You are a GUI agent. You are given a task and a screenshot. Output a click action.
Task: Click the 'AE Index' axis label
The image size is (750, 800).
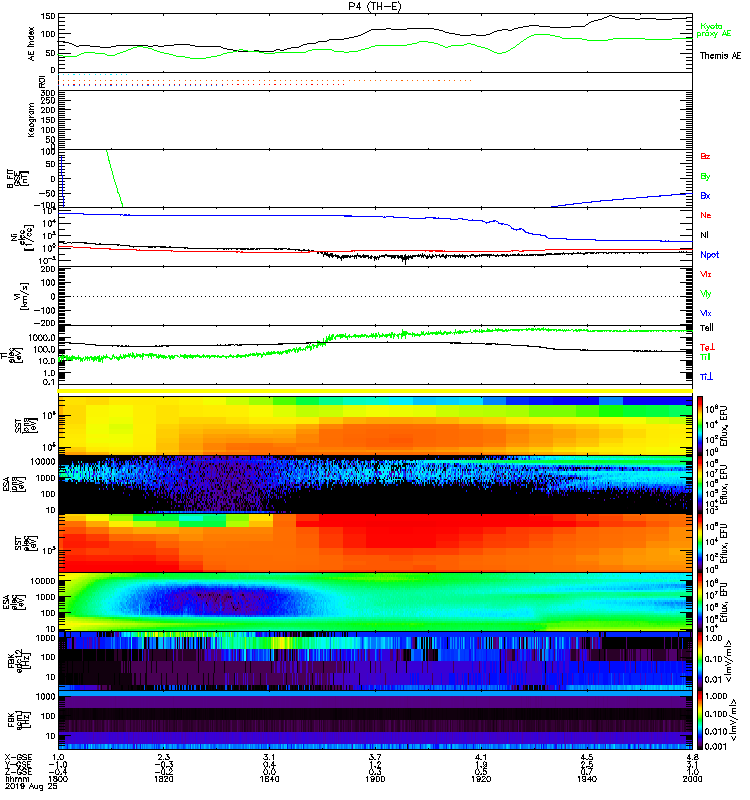(x=32, y=43)
